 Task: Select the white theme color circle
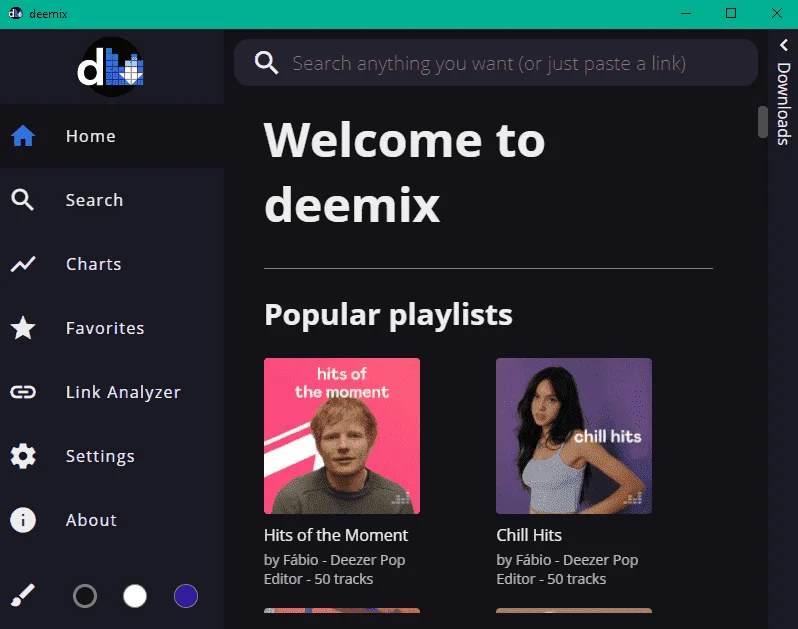coord(135,596)
